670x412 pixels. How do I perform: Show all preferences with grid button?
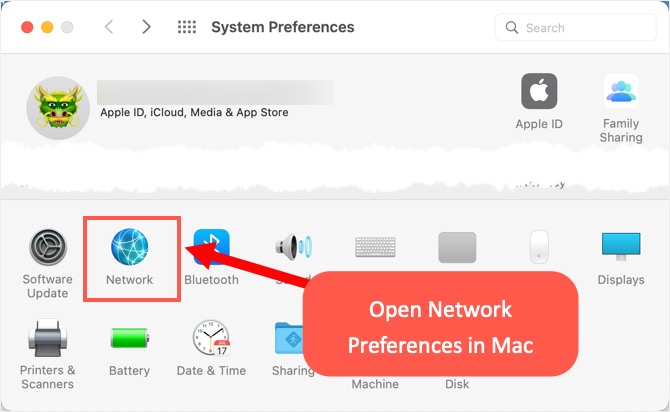click(187, 27)
